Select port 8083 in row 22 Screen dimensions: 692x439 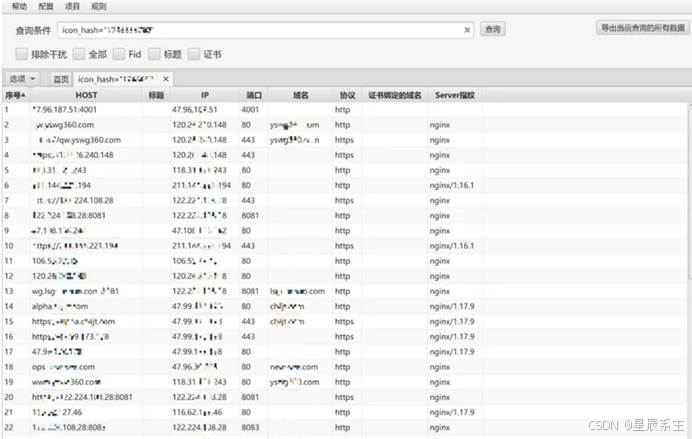(250, 427)
